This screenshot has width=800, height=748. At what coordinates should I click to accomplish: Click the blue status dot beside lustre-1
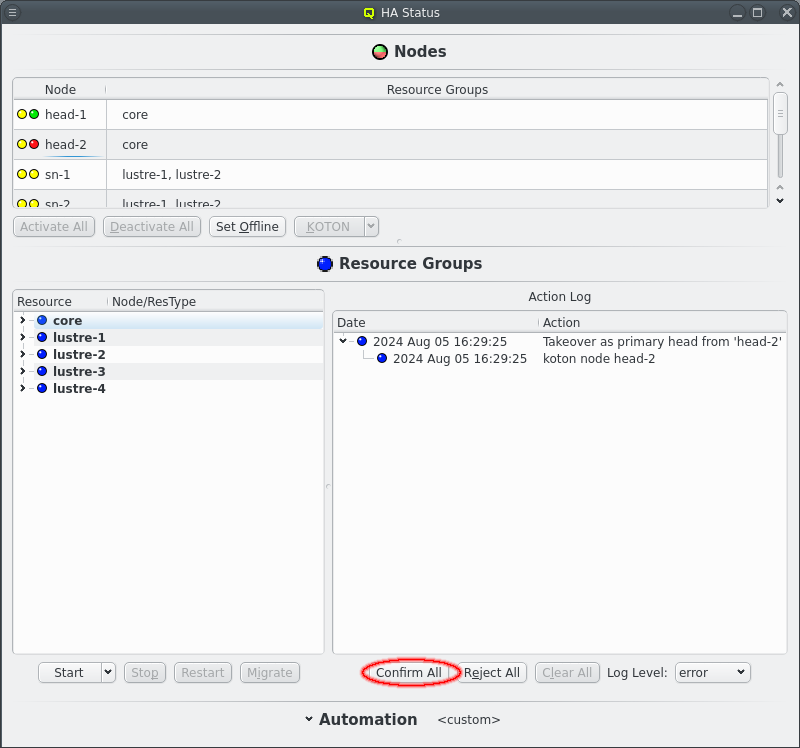(x=42, y=337)
